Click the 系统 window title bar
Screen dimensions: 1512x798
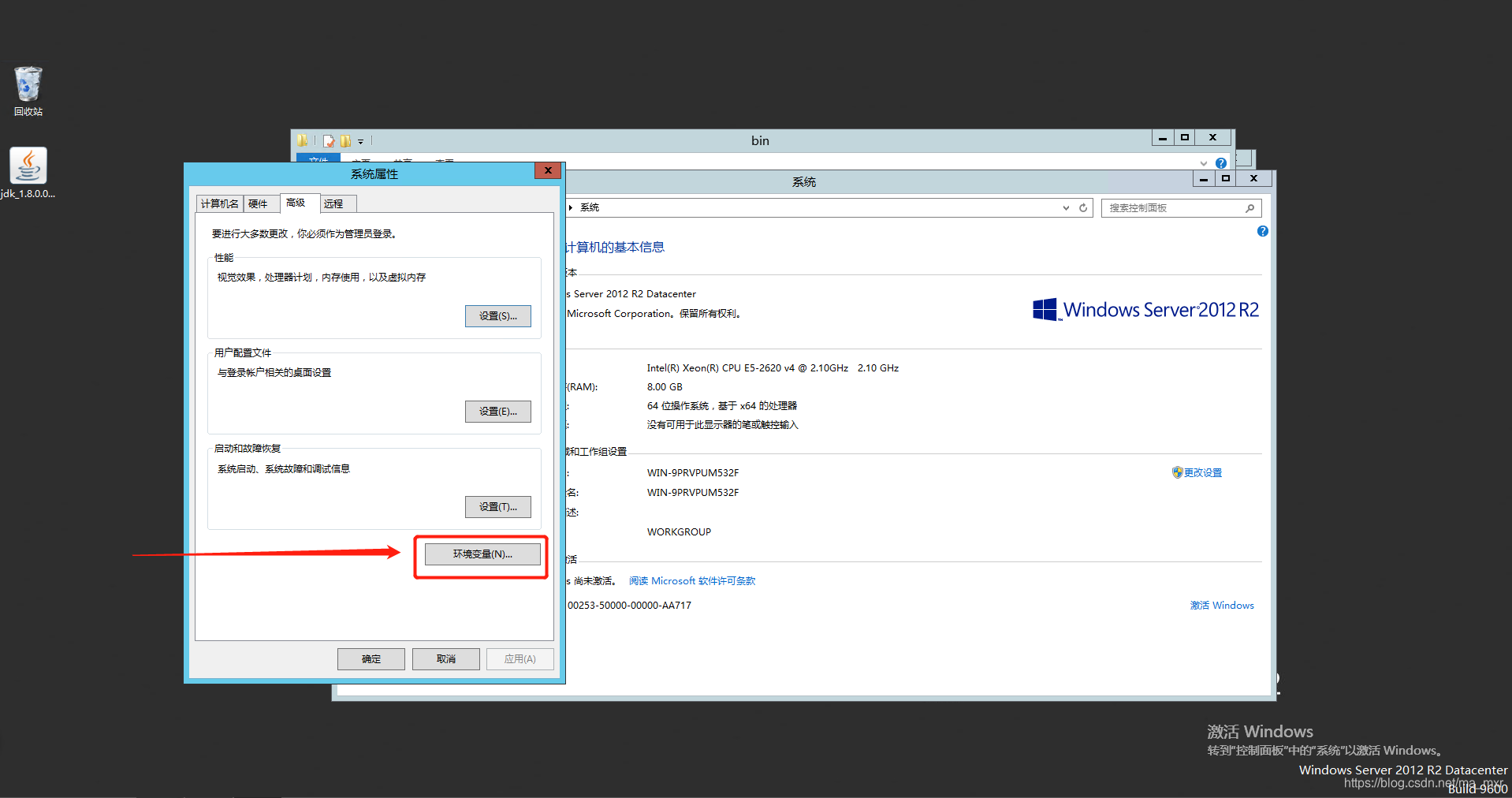[x=804, y=182]
